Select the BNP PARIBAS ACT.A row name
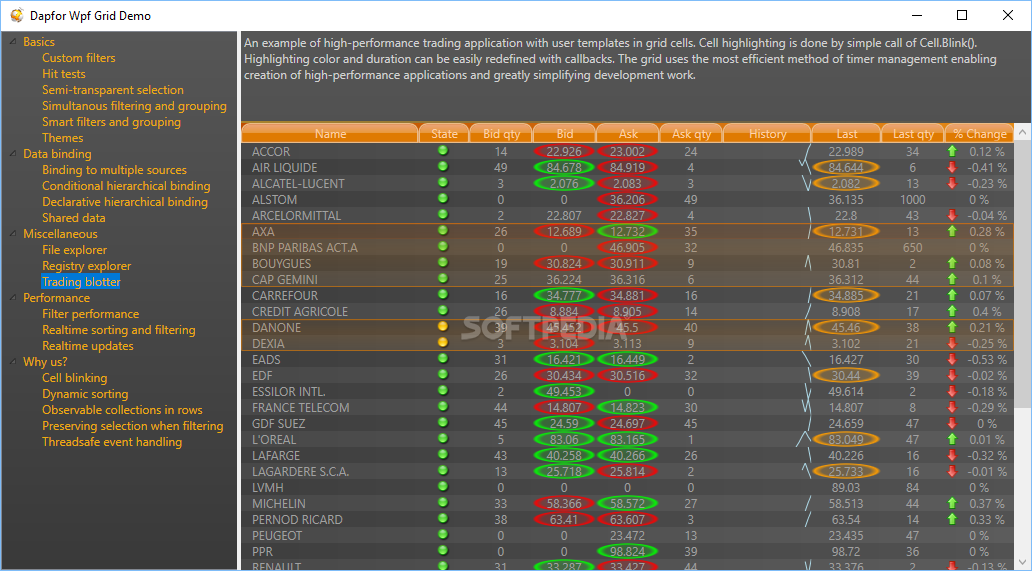 (x=305, y=247)
